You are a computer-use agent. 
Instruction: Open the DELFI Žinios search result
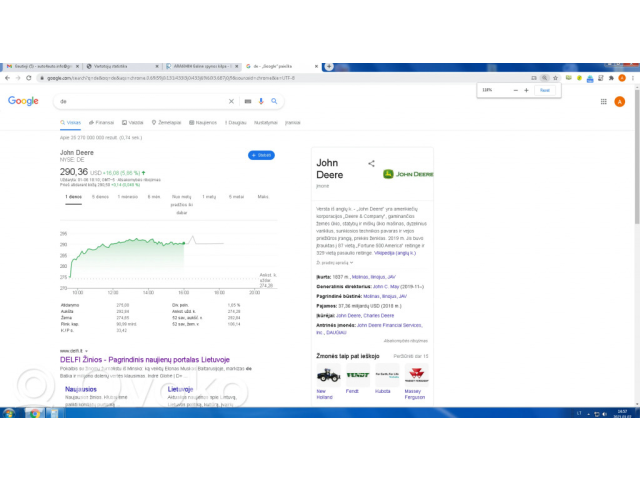coord(145,359)
